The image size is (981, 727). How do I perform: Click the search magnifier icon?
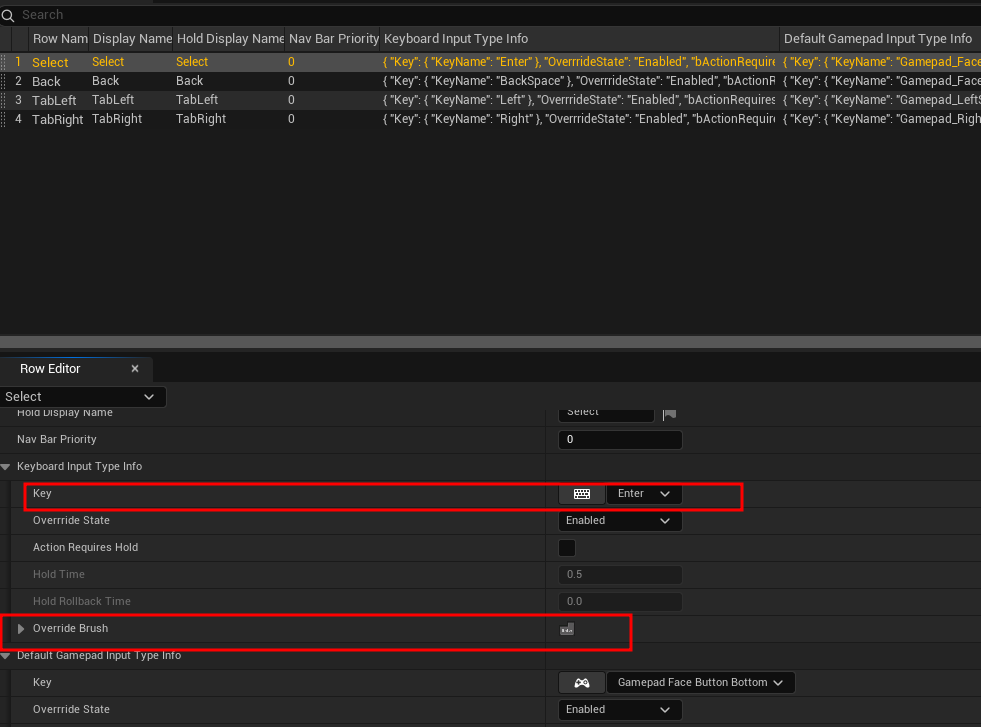(x=9, y=15)
